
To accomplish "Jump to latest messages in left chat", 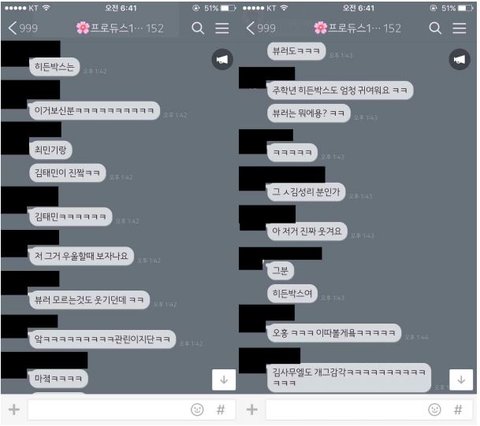I will pyautogui.click(x=224, y=379).
